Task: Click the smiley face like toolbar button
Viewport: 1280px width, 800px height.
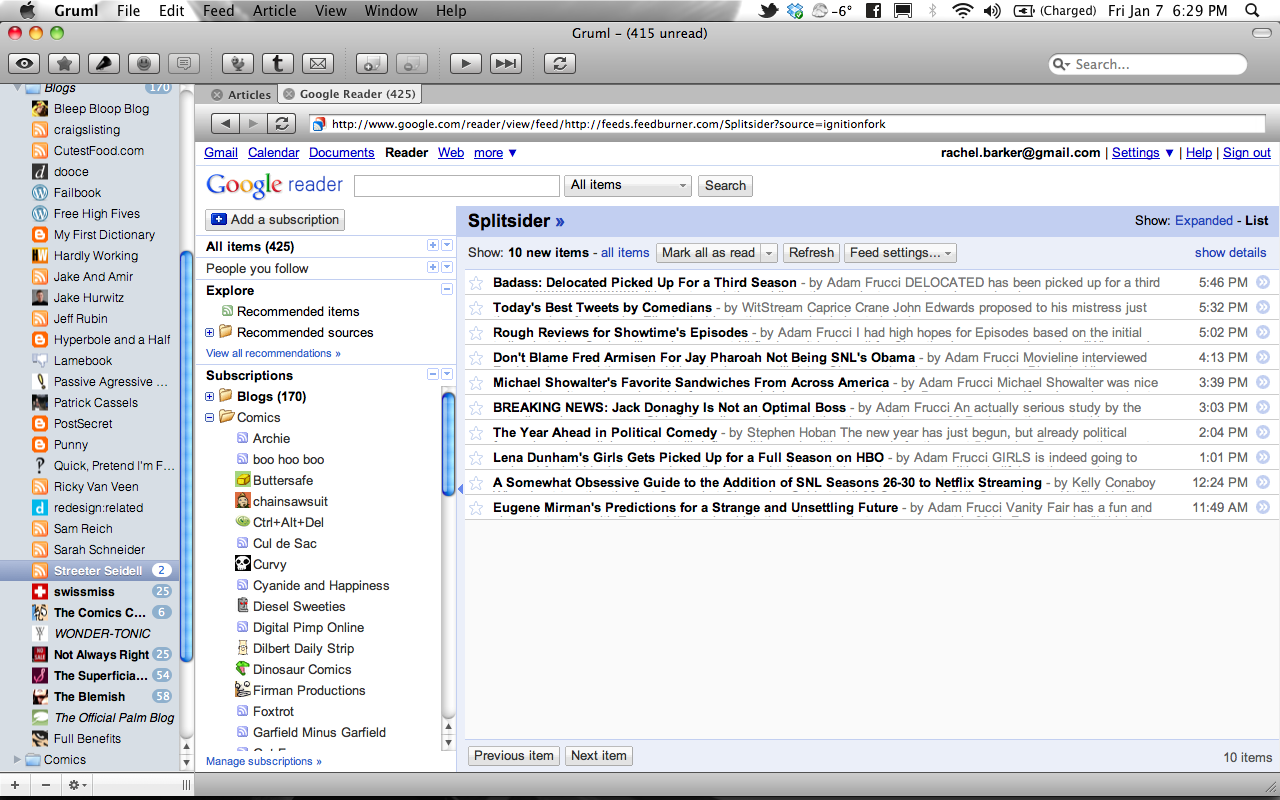Action: tap(144, 63)
